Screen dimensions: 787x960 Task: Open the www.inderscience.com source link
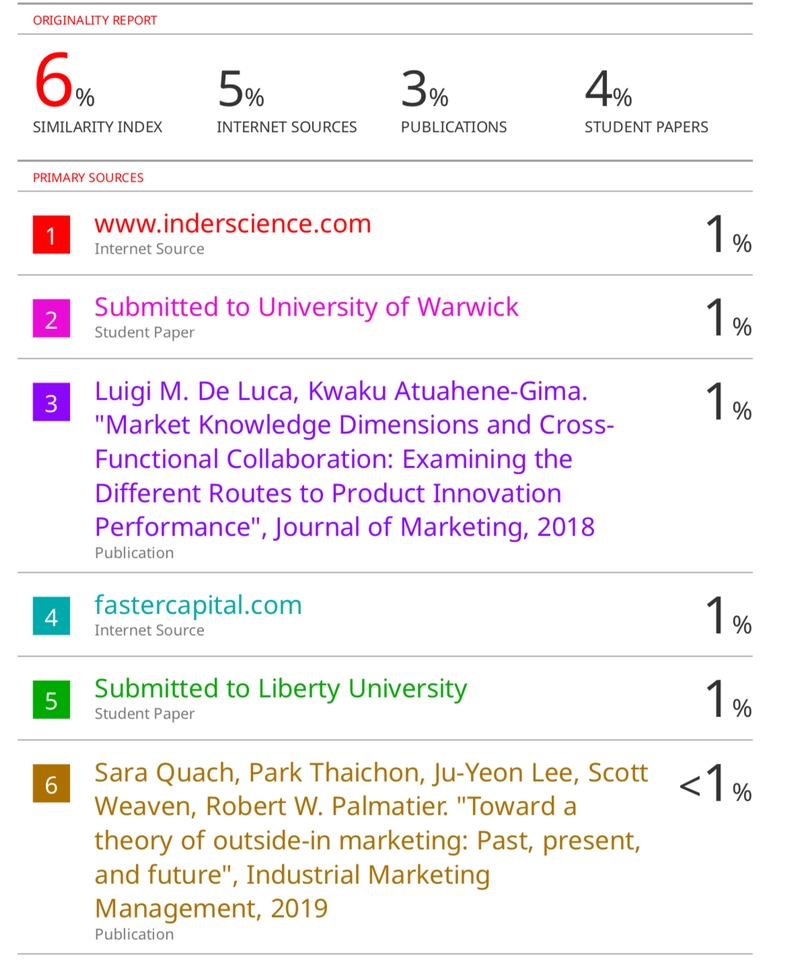tap(232, 223)
